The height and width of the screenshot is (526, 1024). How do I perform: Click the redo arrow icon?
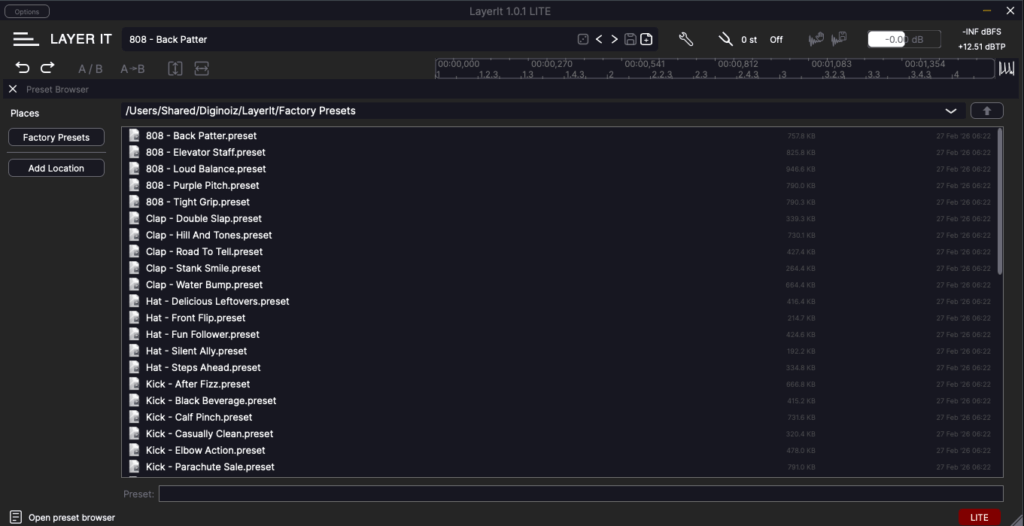pos(47,68)
